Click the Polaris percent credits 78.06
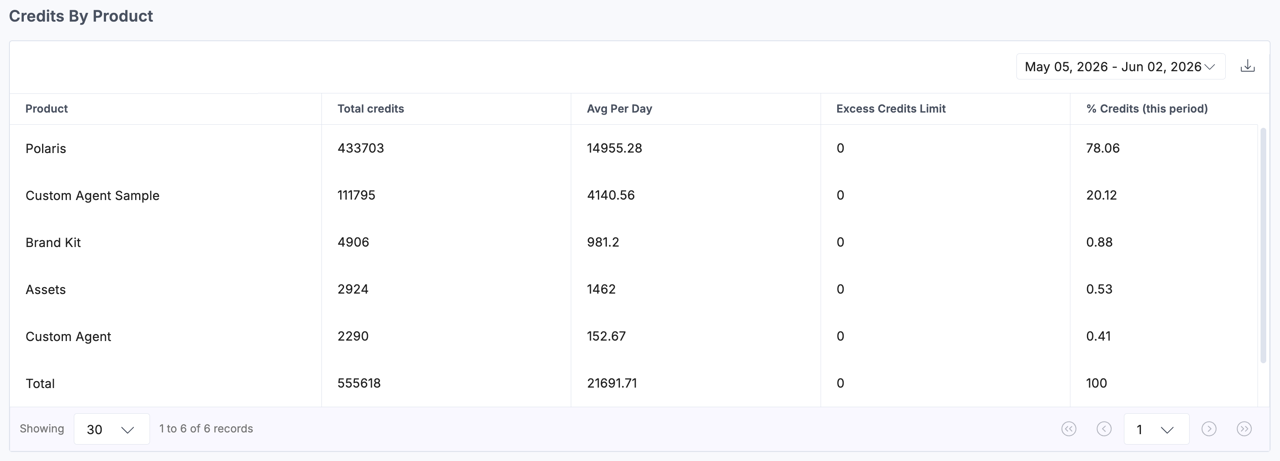Viewport: 1280px width, 461px height. tap(1103, 148)
